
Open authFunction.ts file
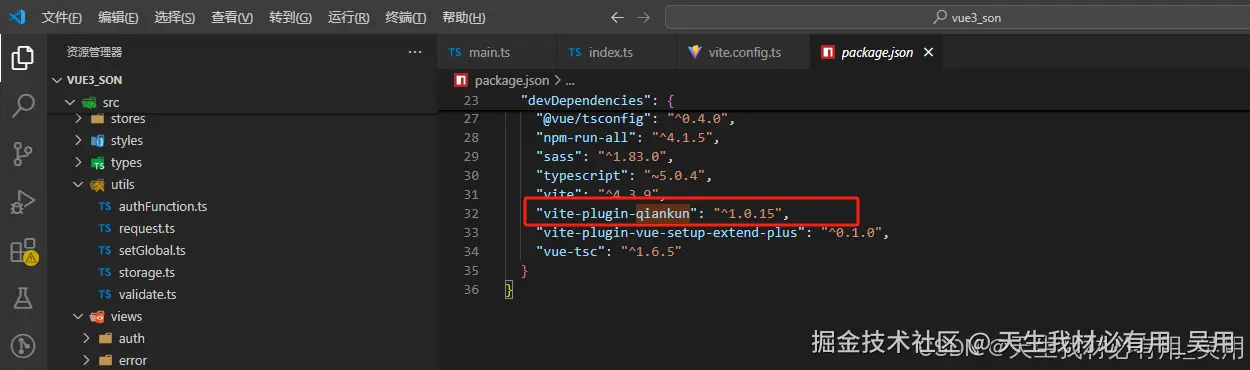[x=162, y=207]
